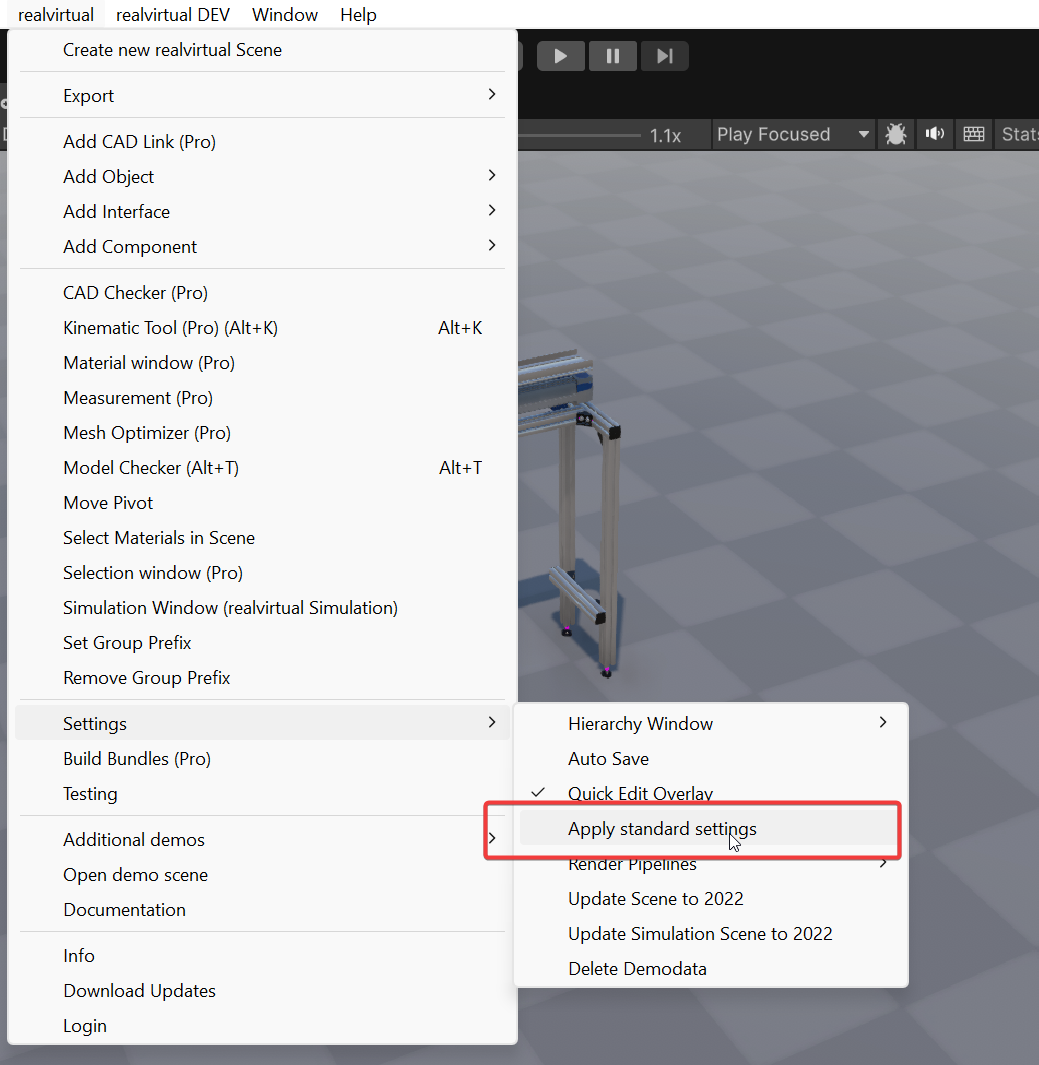Expand the Add Component submenu
The height and width of the screenshot is (1065, 1039).
pyautogui.click(x=262, y=247)
